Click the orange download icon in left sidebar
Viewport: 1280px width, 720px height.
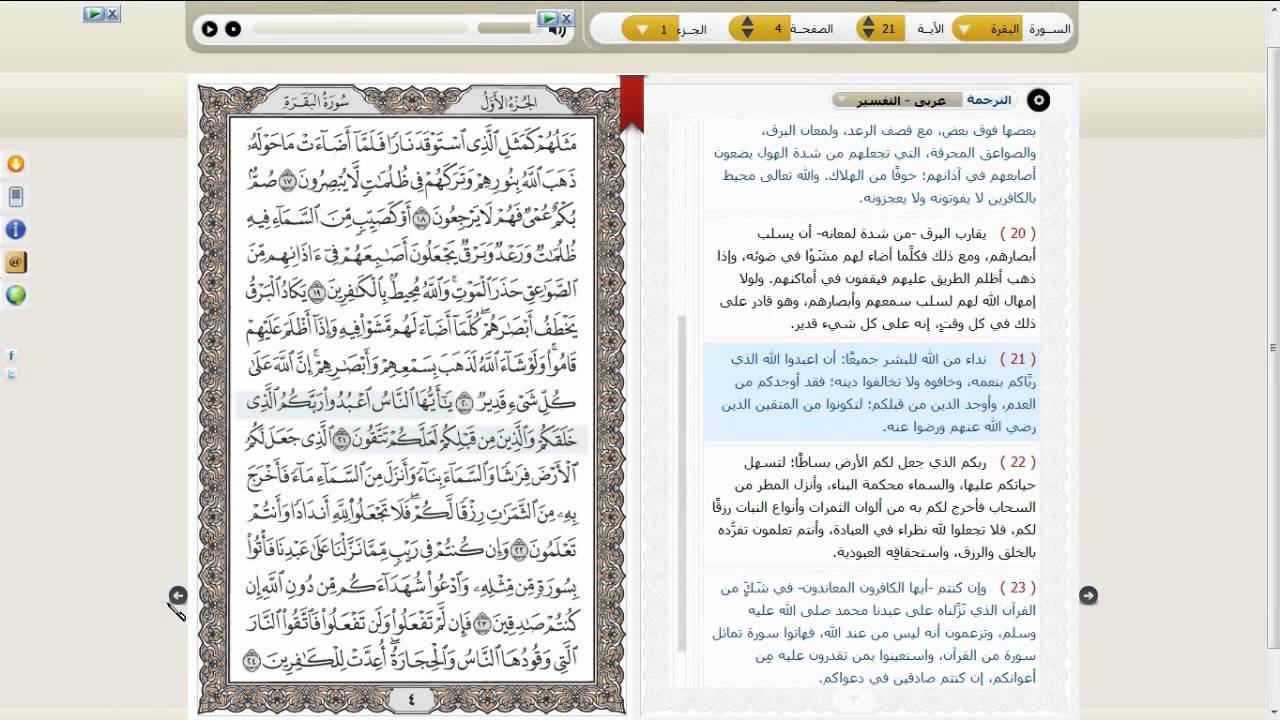pos(15,164)
